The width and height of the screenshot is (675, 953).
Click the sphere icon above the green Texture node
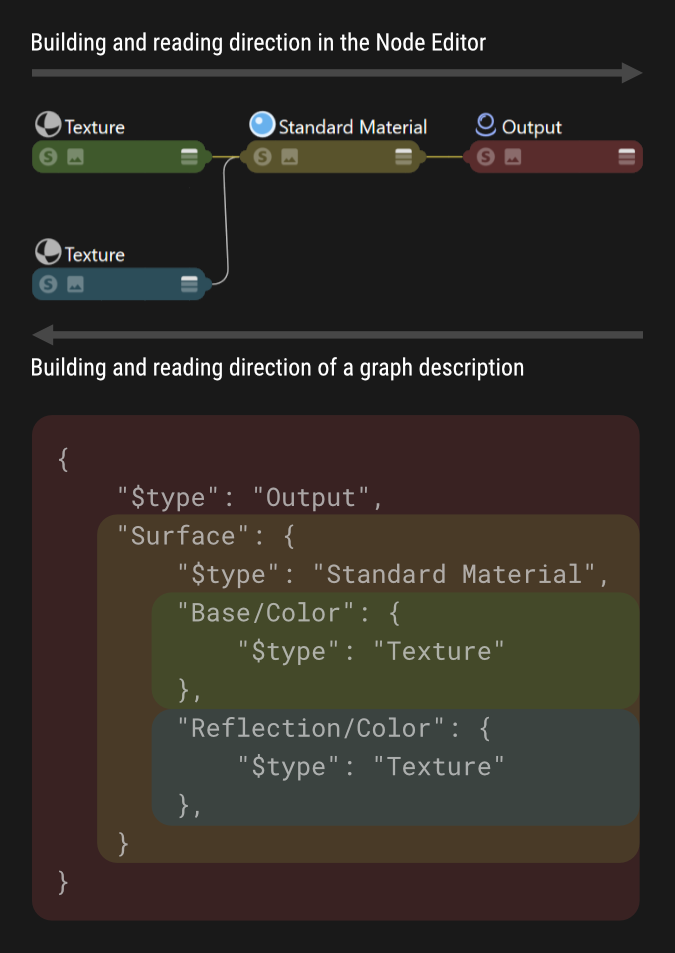(x=48, y=125)
